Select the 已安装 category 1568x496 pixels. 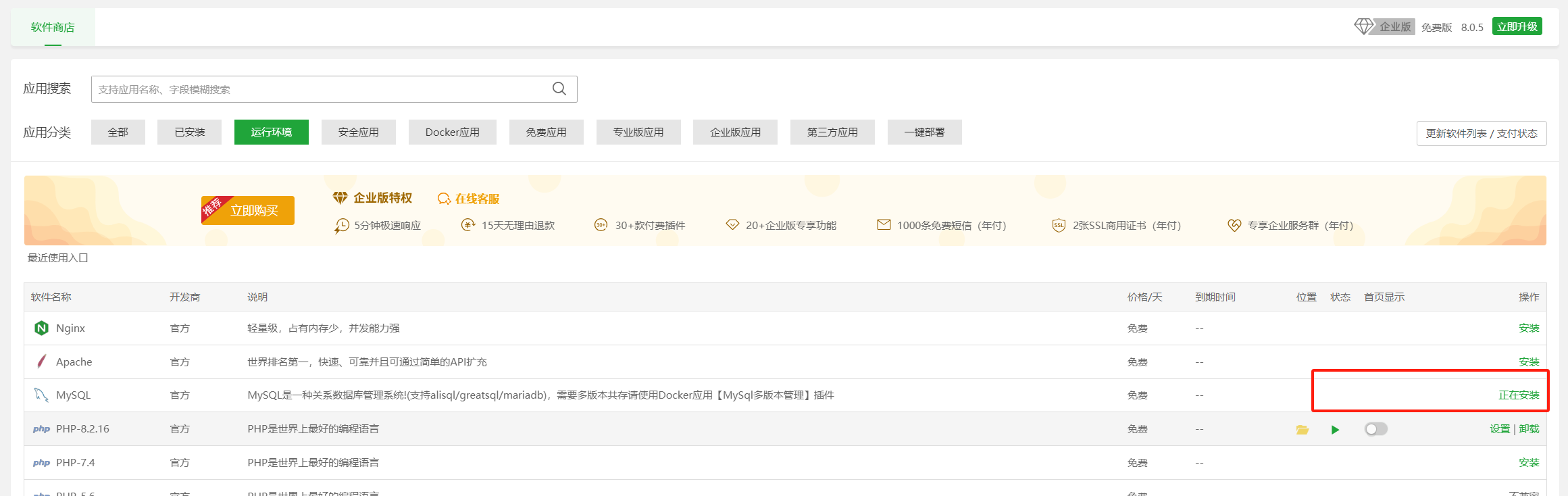click(x=190, y=132)
